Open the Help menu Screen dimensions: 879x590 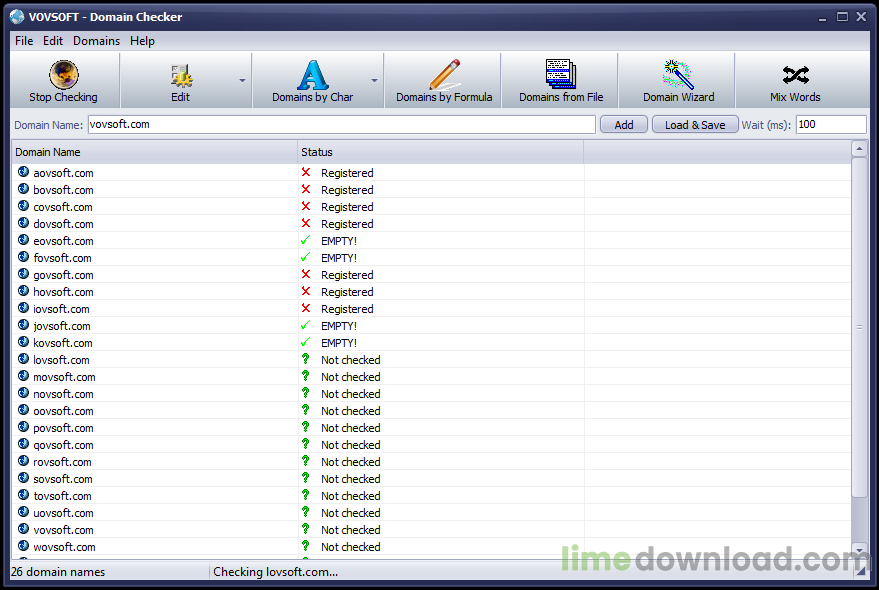(x=142, y=41)
